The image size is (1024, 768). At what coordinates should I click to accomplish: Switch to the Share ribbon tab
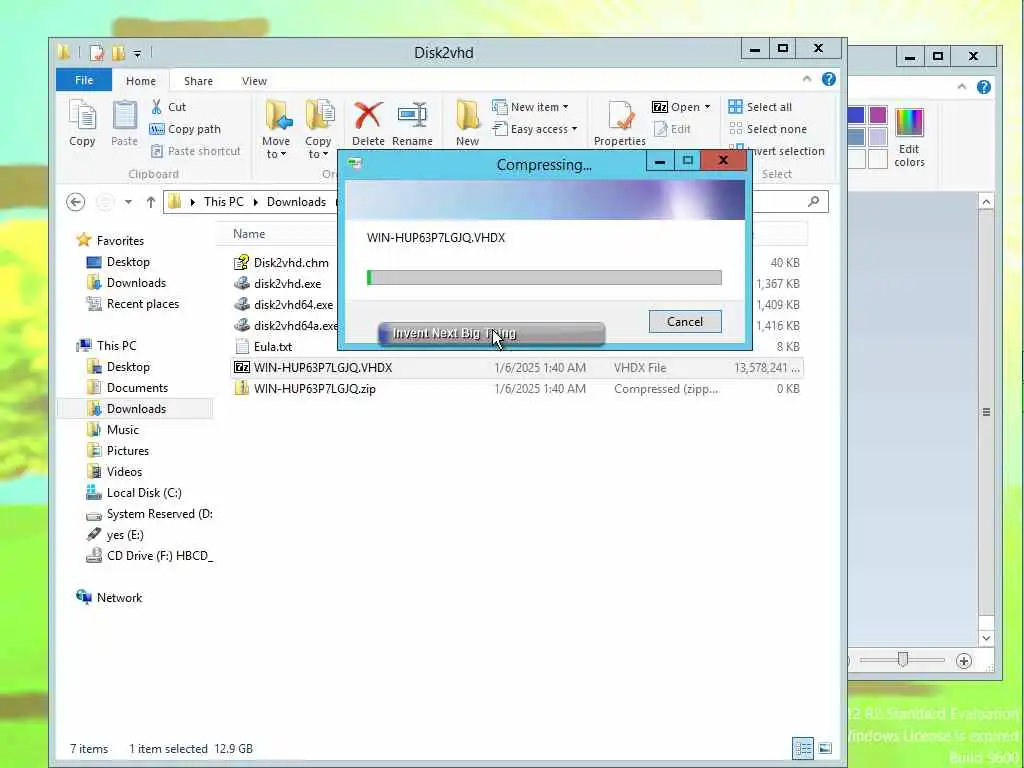tap(199, 81)
